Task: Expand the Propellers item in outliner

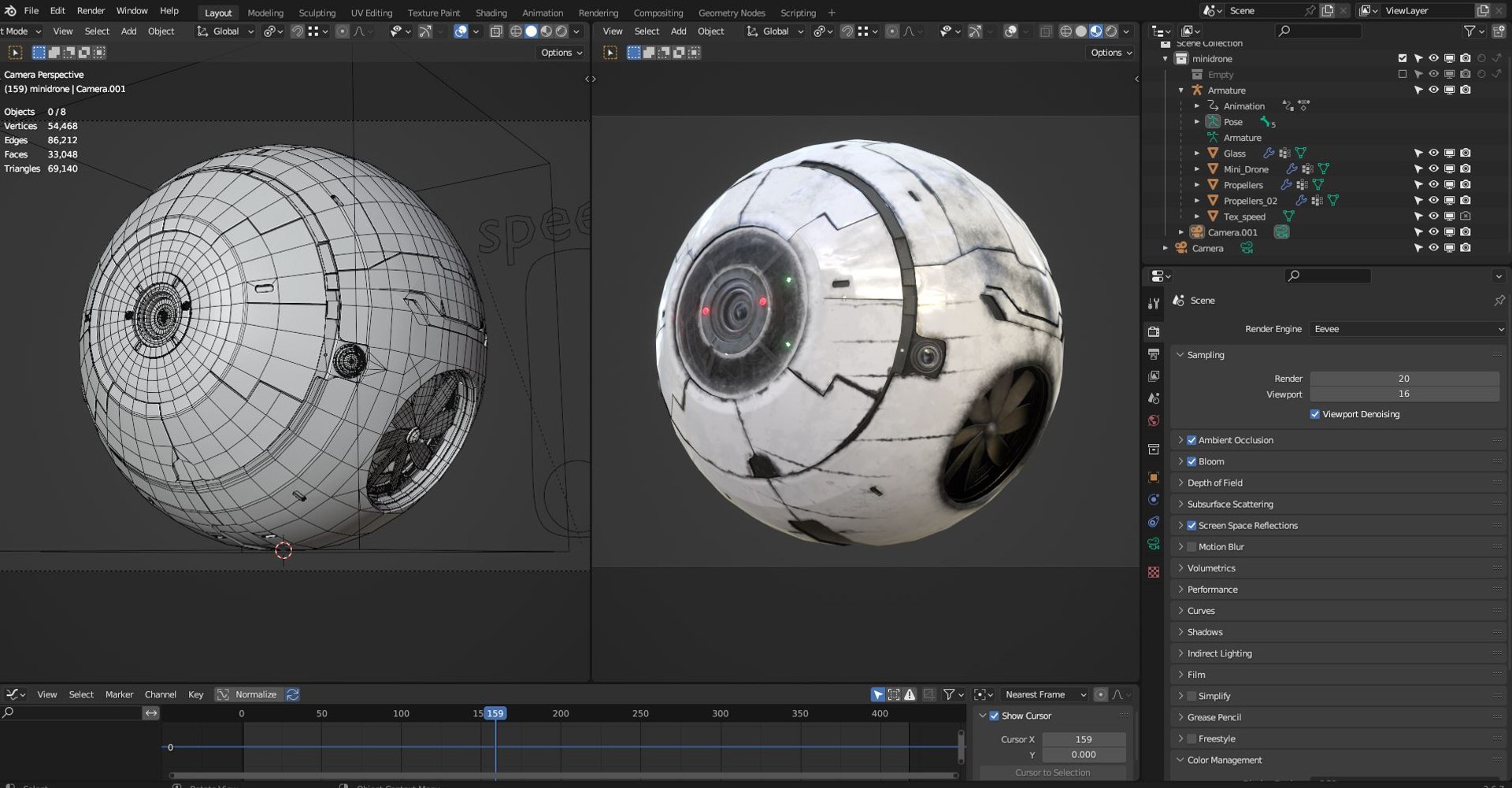Action: [1197, 185]
